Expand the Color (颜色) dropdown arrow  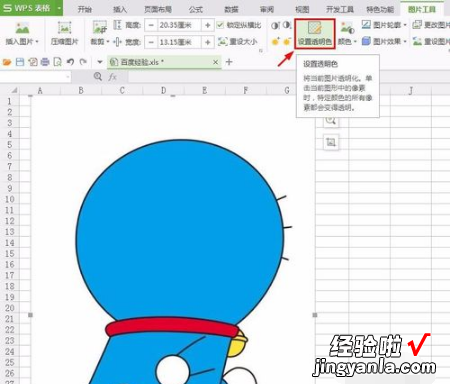click(355, 42)
